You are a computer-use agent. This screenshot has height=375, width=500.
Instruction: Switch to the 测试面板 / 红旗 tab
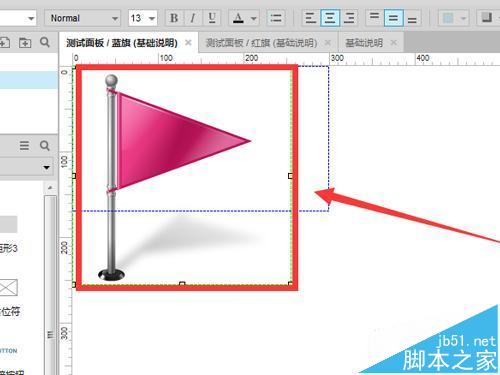[261, 43]
